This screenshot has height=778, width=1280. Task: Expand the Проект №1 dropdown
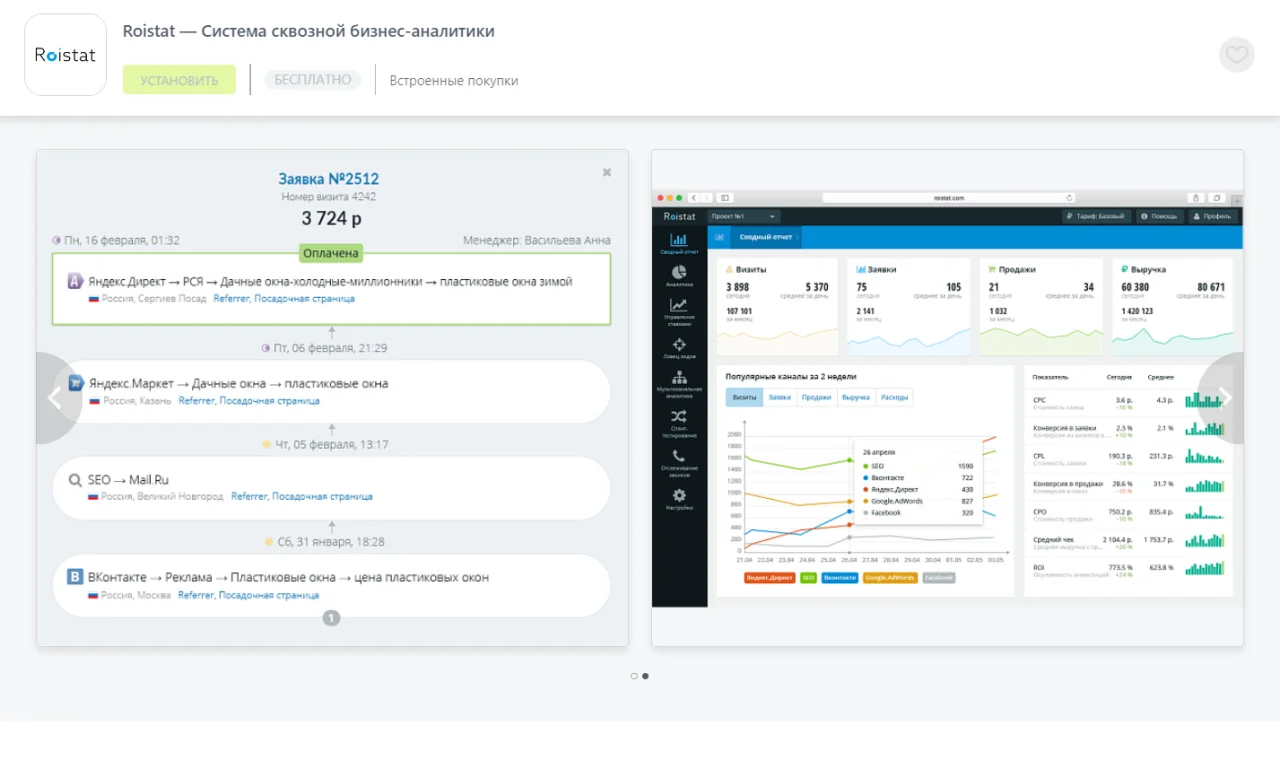pos(744,216)
